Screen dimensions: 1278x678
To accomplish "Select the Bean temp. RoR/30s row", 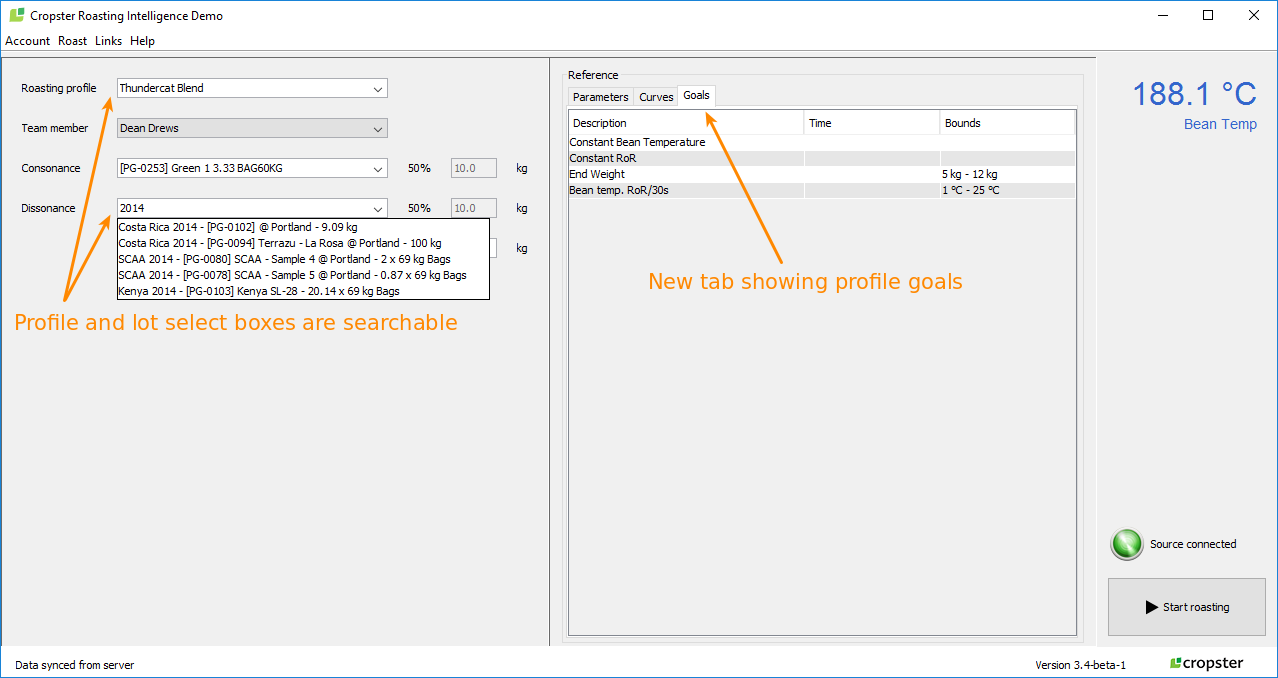I will [x=822, y=190].
